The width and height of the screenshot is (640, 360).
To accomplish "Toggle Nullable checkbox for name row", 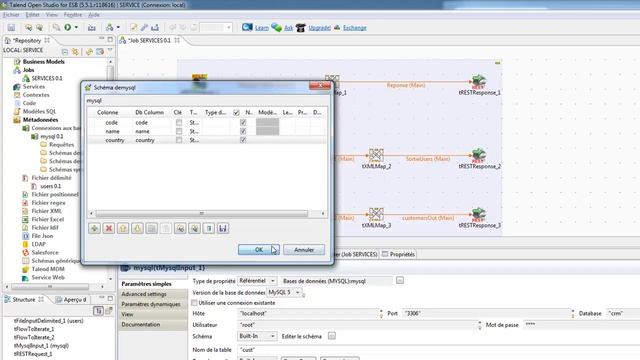I will point(243,131).
